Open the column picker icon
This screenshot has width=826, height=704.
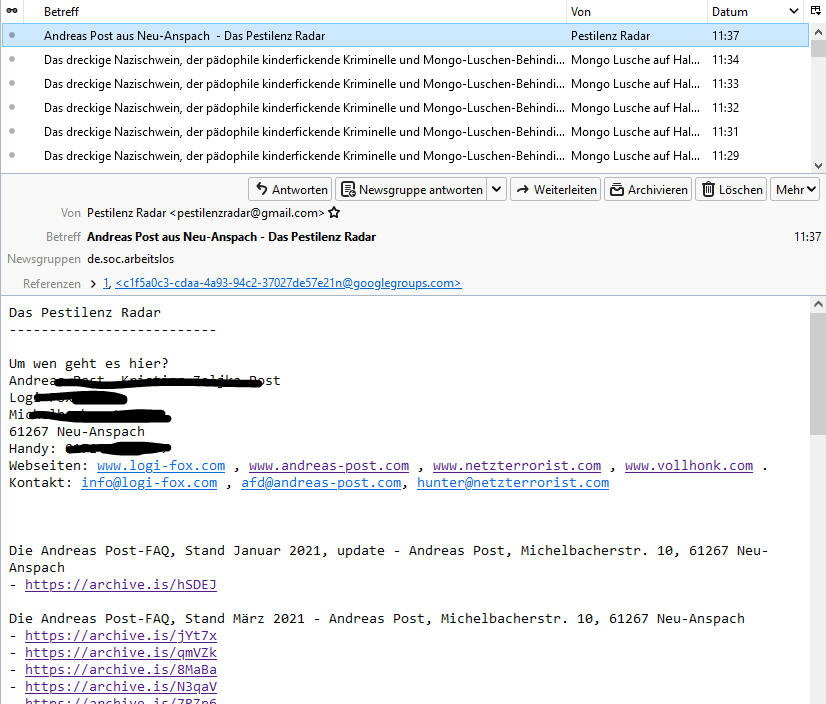pyautogui.click(x=816, y=11)
